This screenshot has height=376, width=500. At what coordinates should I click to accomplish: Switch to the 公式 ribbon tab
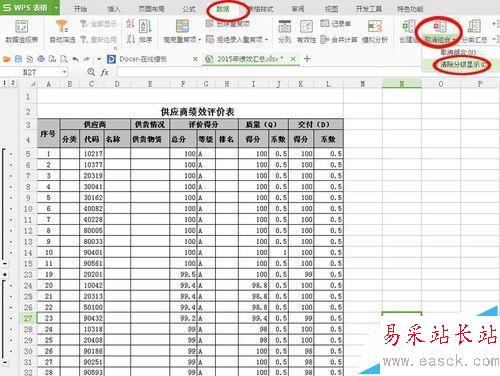[x=189, y=9]
